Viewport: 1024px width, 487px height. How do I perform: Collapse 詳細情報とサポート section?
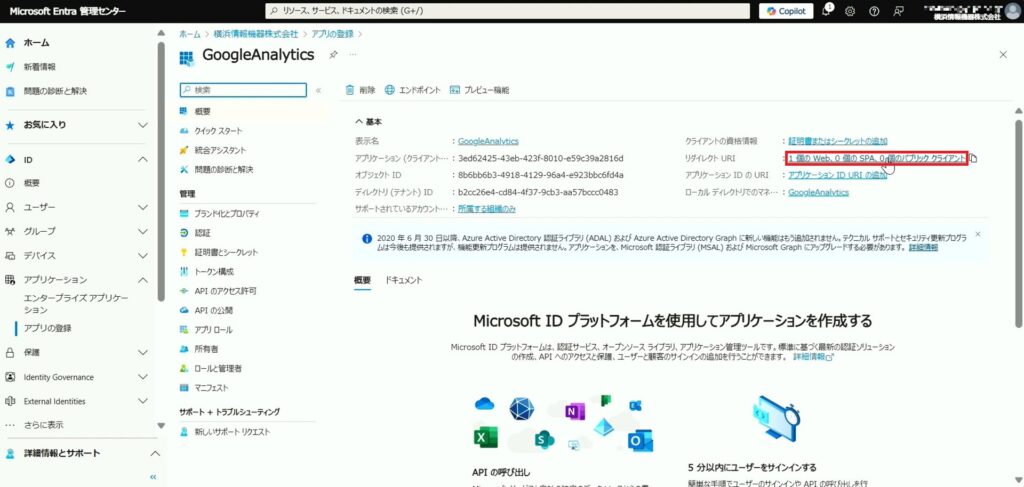pos(154,453)
